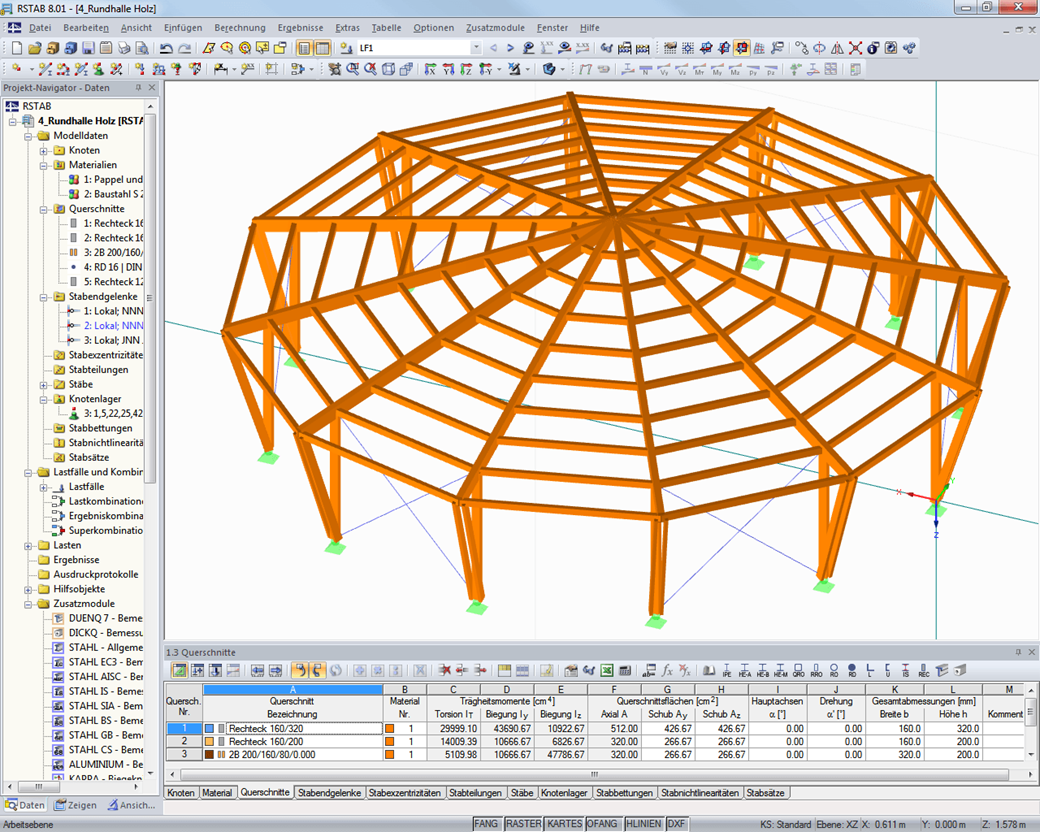This screenshot has width=1040, height=832.
Task: Switch to the Stabendgelenke tab
Action: 329,792
